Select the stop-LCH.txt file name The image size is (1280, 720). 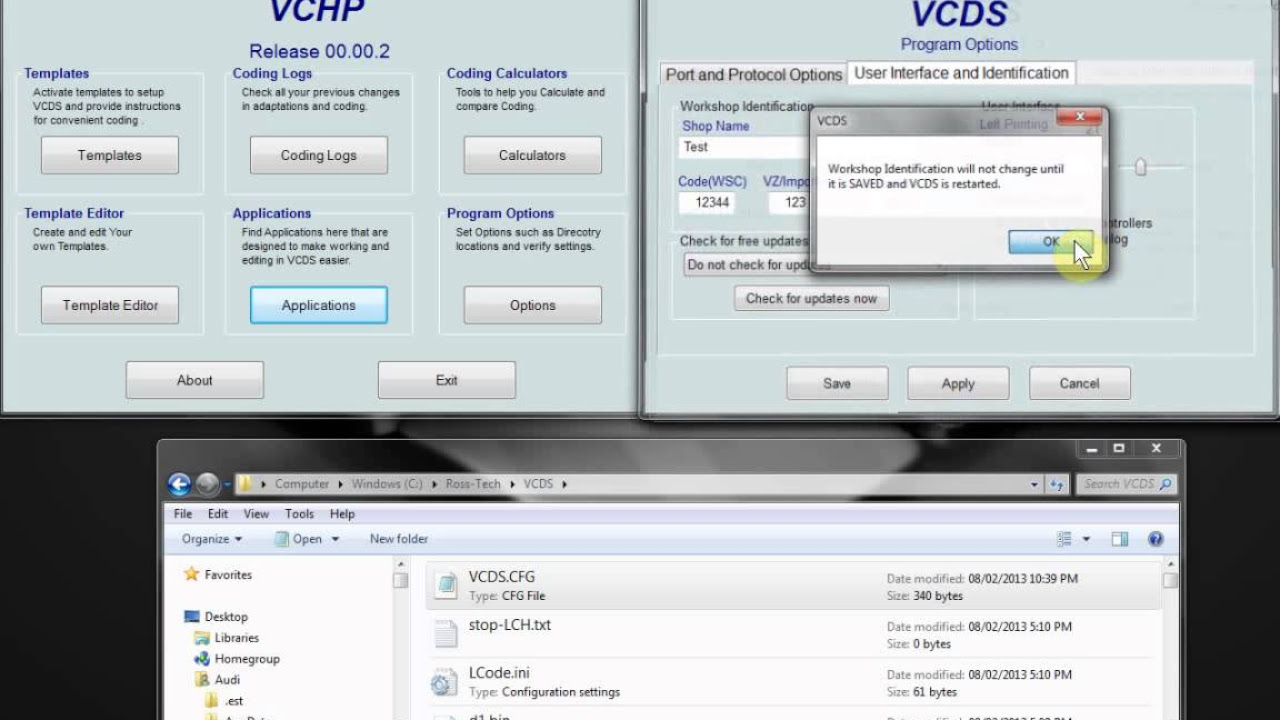tap(510, 625)
